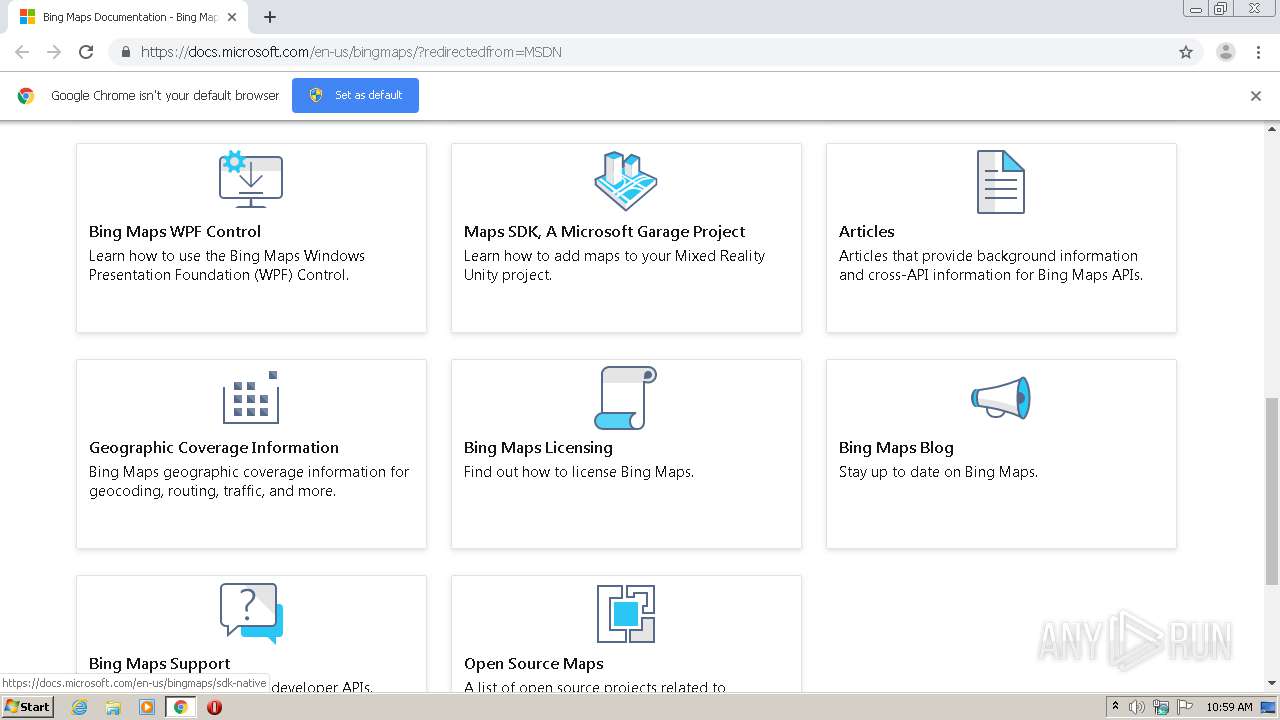Click the WPF Control description text
1280x720 pixels.
click(227, 265)
